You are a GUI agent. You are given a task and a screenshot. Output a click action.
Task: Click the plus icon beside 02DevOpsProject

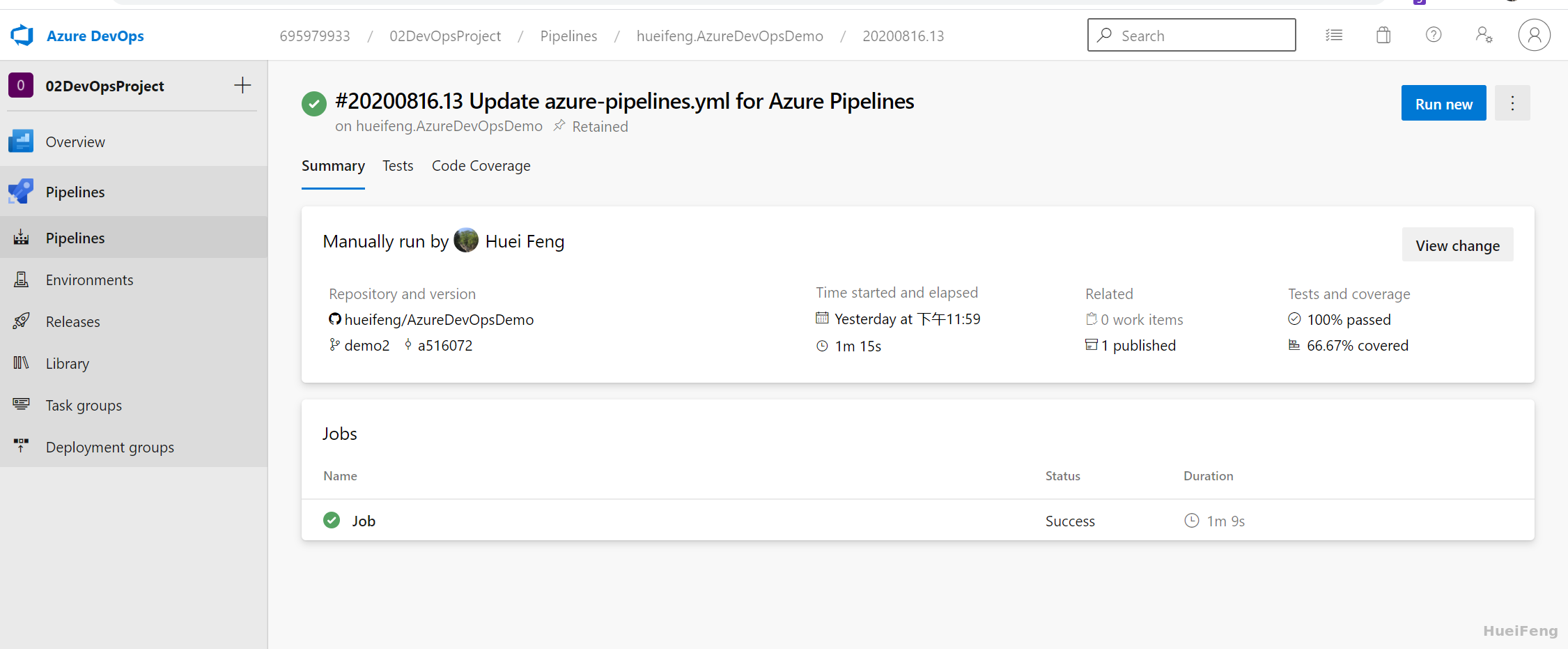click(x=242, y=85)
